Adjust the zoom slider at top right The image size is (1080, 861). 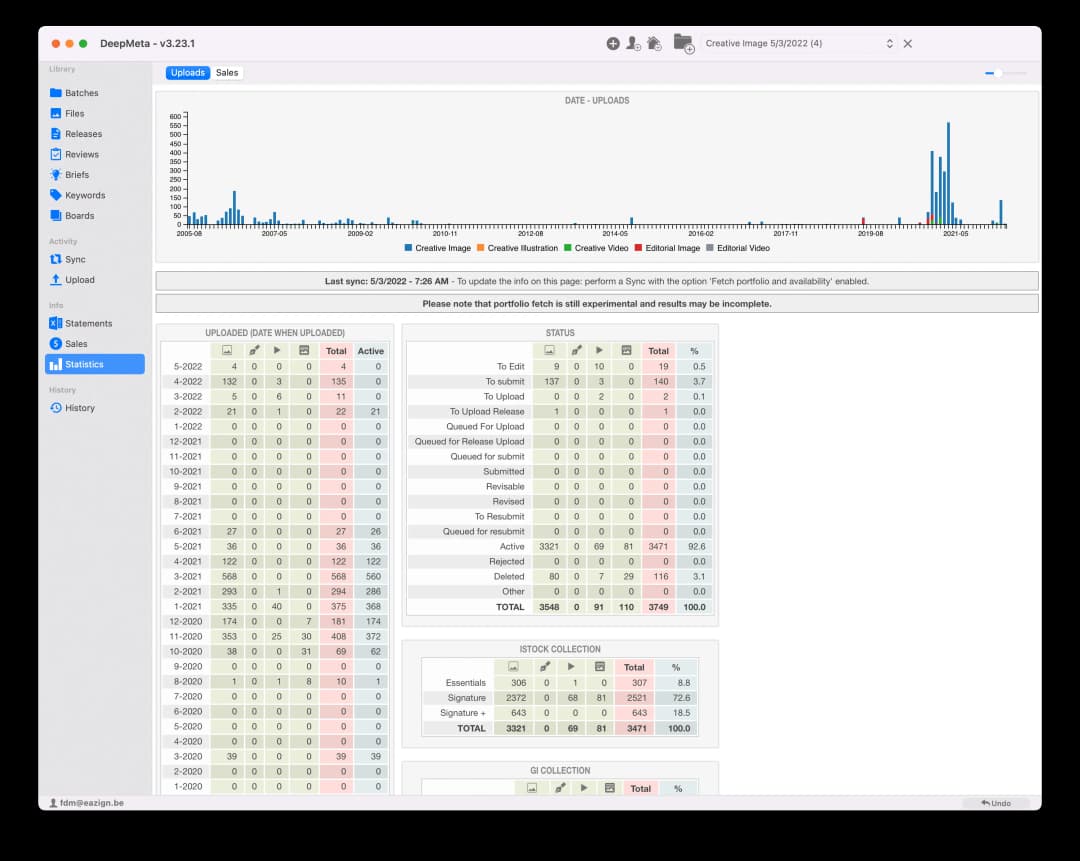(x=1006, y=72)
